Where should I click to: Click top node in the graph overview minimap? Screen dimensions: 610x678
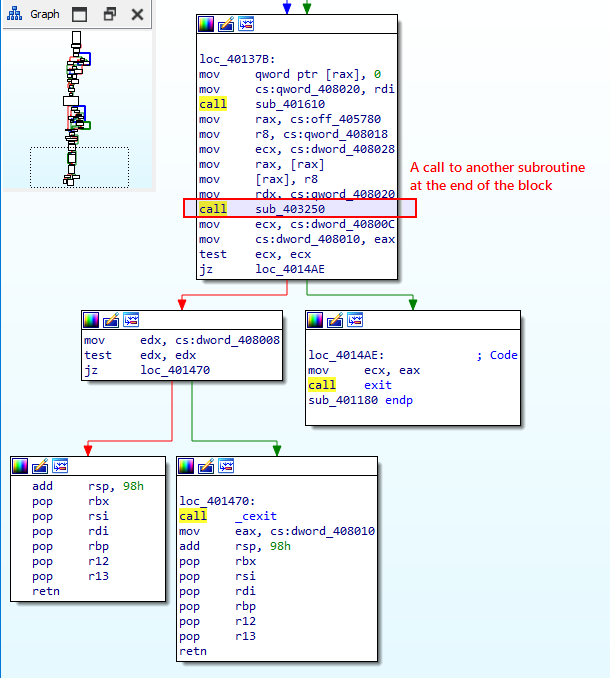76,37
